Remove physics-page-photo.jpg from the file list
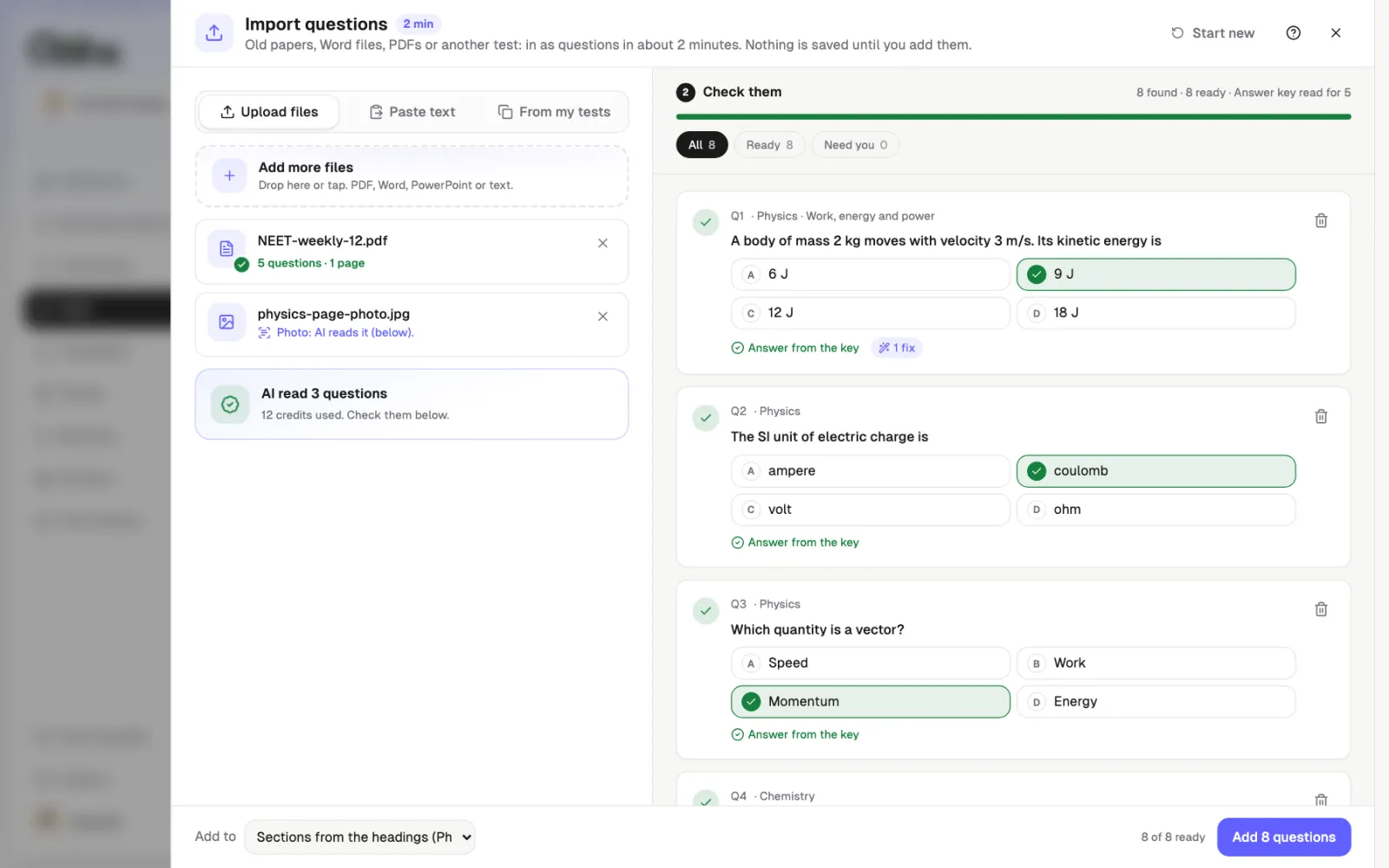Image resolution: width=1389 pixels, height=868 pixels. point(602,317)
